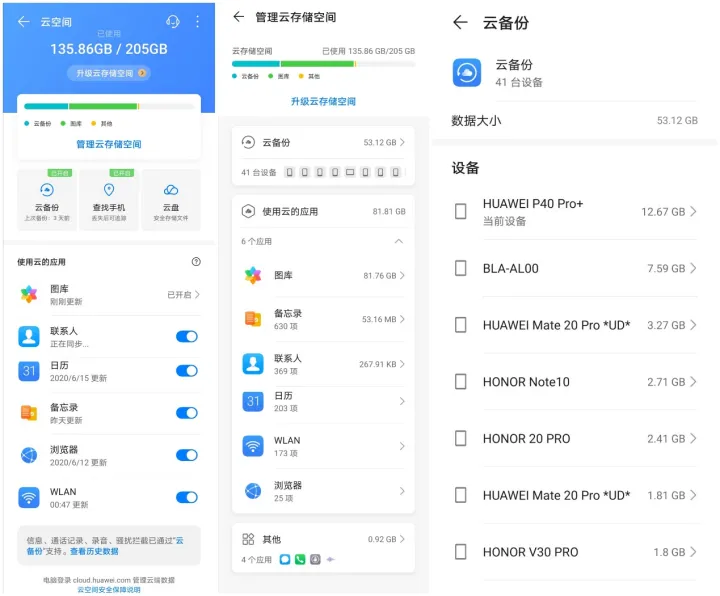Image resolution: width=720 pixels, height=596 pixels.
Task: Tap 升级云存储空间 pill button
Action: [x=109, y=73]
